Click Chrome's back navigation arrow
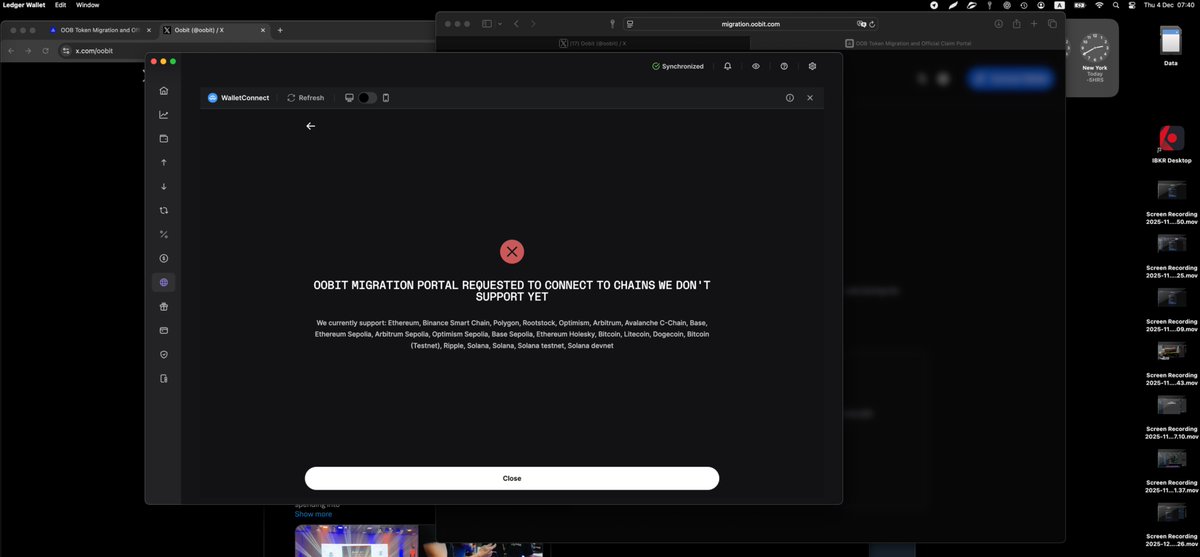This screenshot has width=1200, height=557. (x=12, y=50)
